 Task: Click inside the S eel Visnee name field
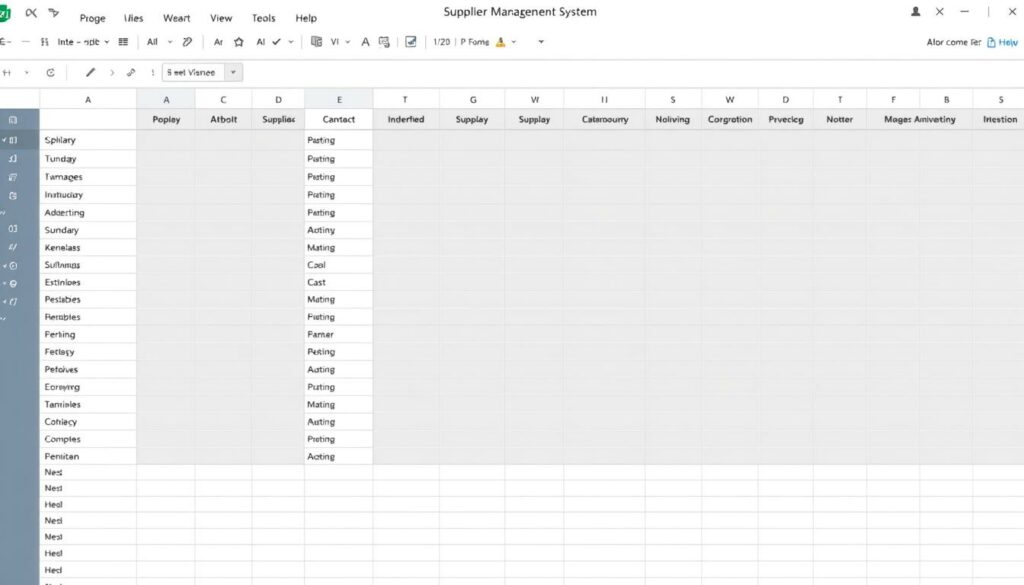click(193, 72)
